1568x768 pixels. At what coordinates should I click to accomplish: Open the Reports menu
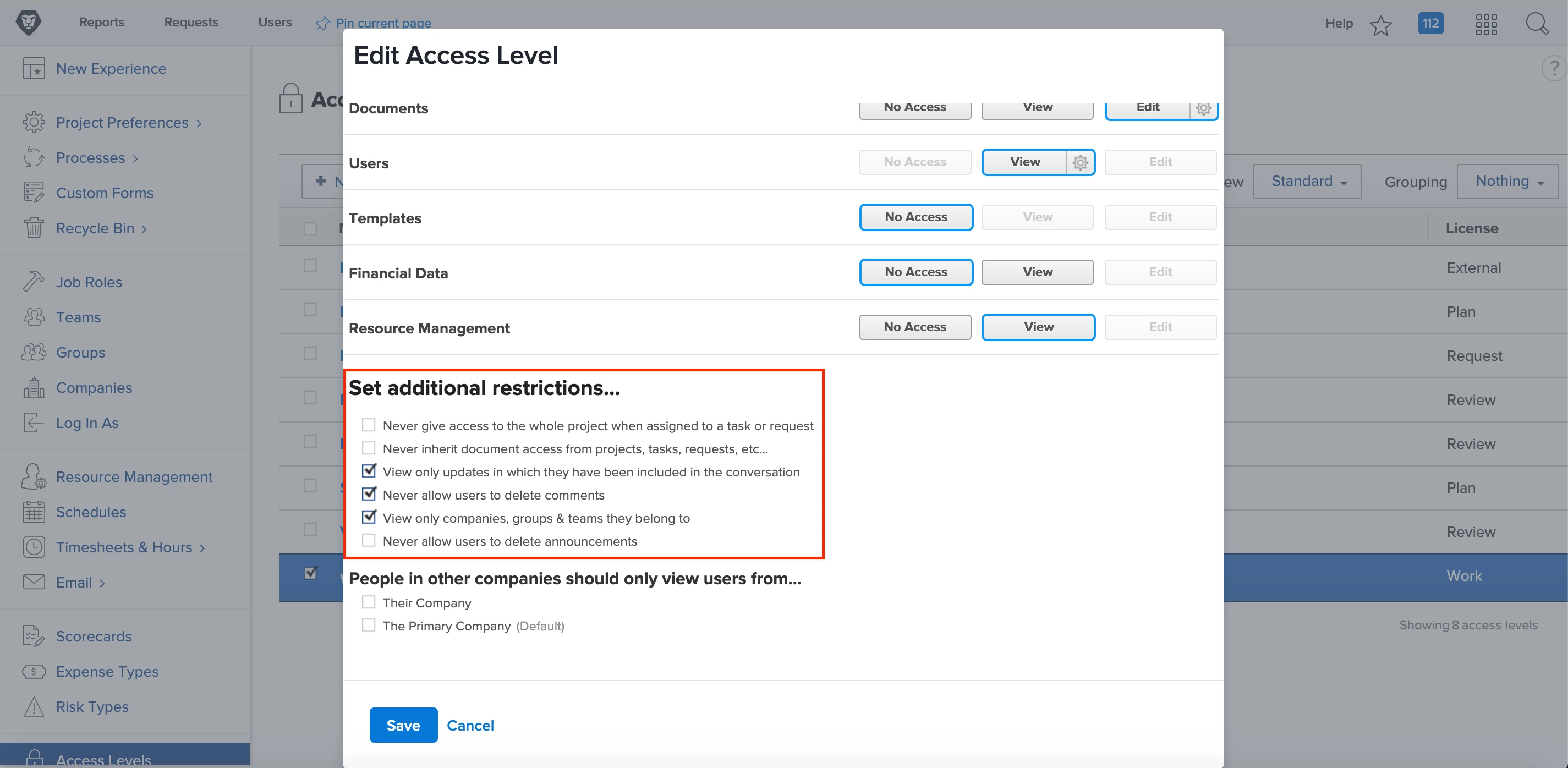tap(102, 22)
